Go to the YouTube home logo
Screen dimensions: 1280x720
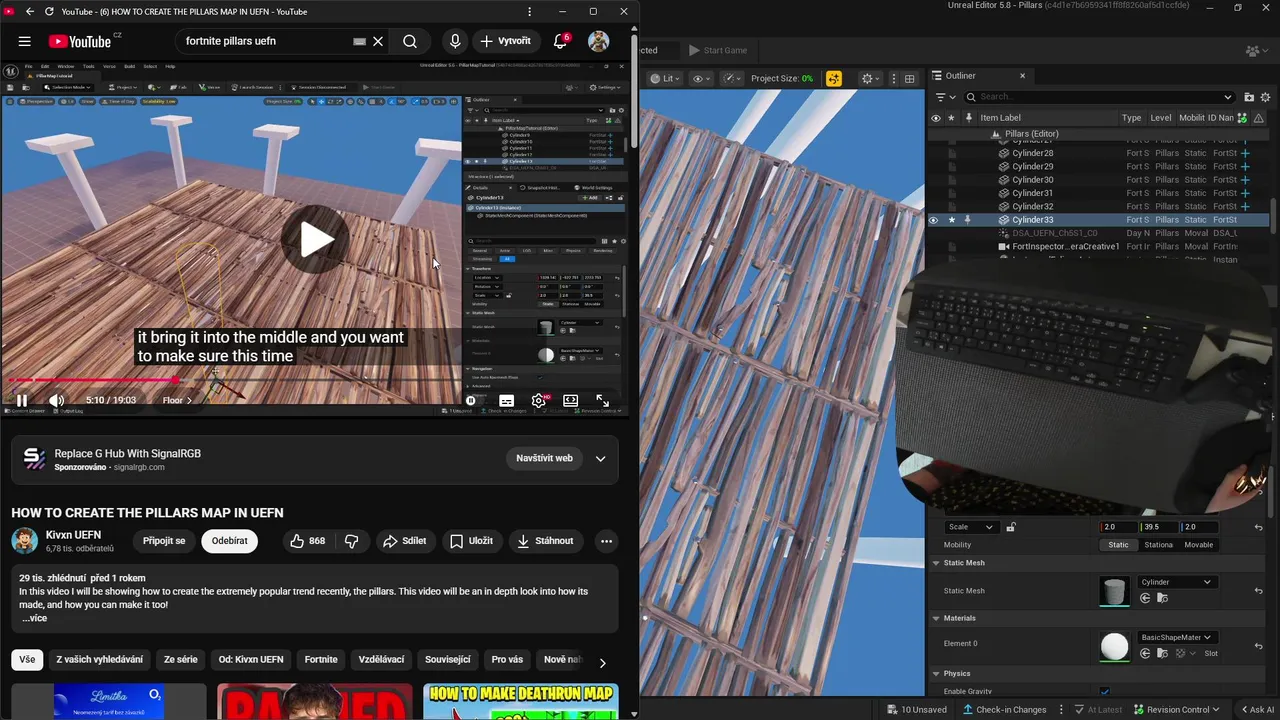(x=80, y=41)
